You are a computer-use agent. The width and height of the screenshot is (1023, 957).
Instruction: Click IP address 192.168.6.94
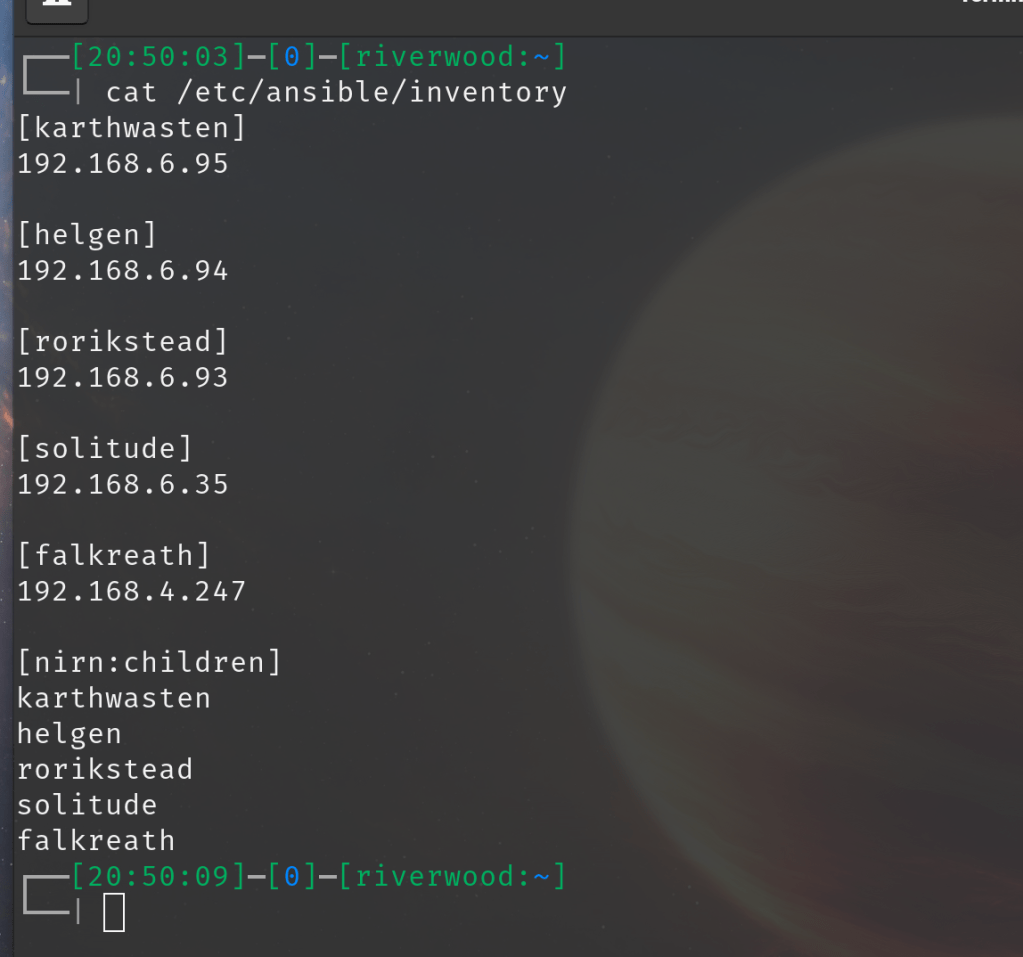(123, 271)
